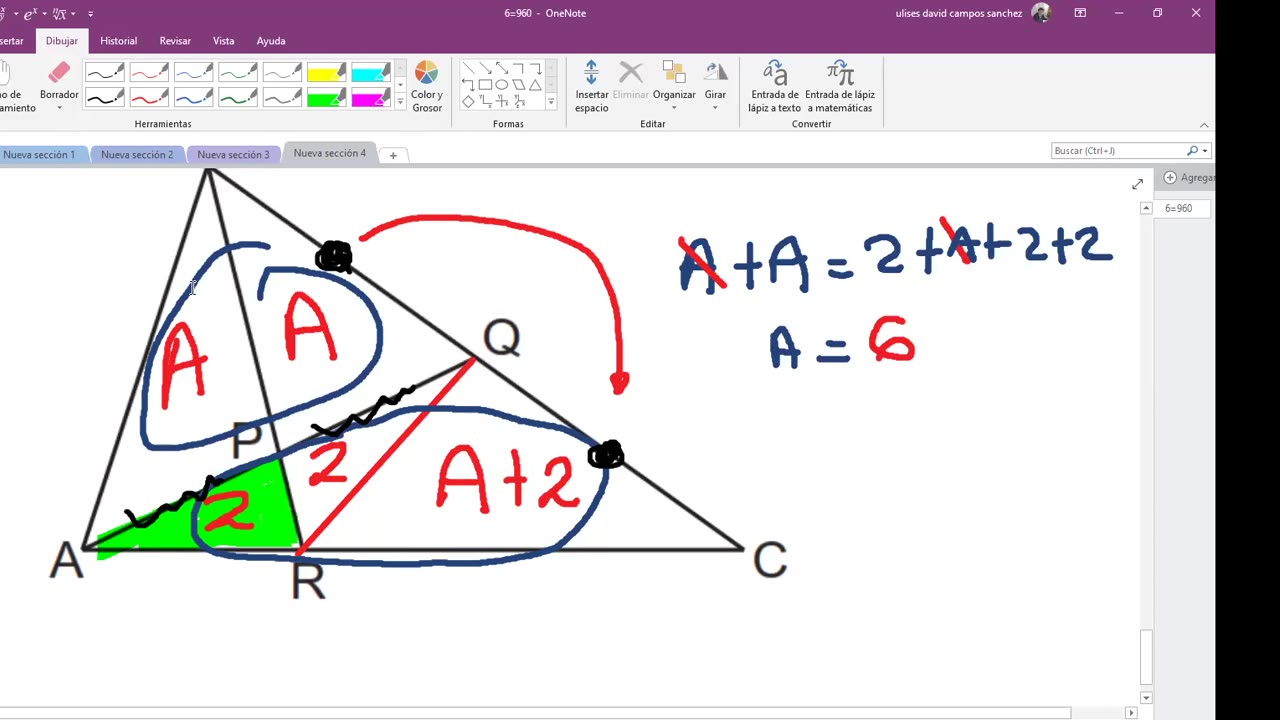
Task: Open the Borrador dropdown arrow
Action: (x=59, y=108)
